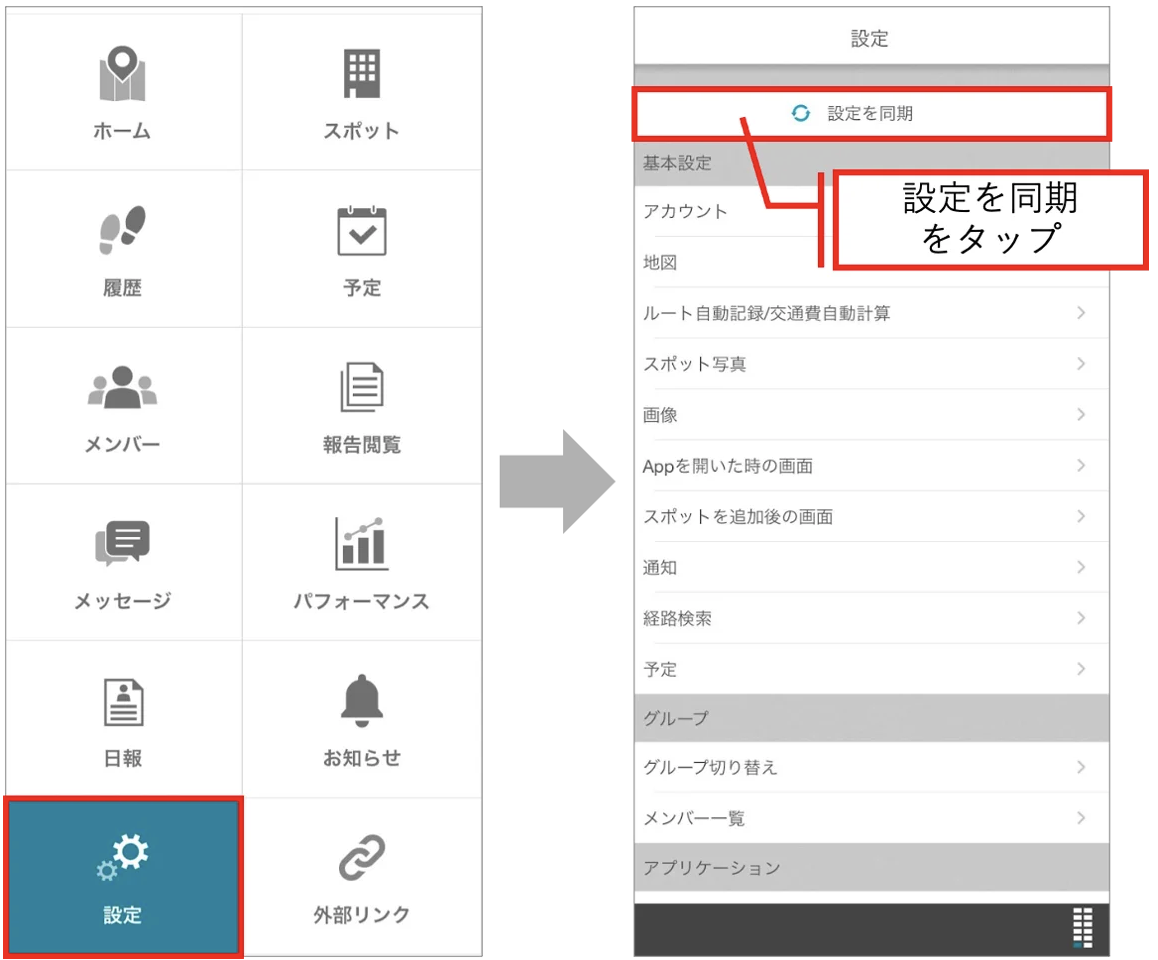This screenshot has width=1158, height=960.
Task: Expand chevron on スポットを追加後の画面 row
Action: coord(1081,517)
